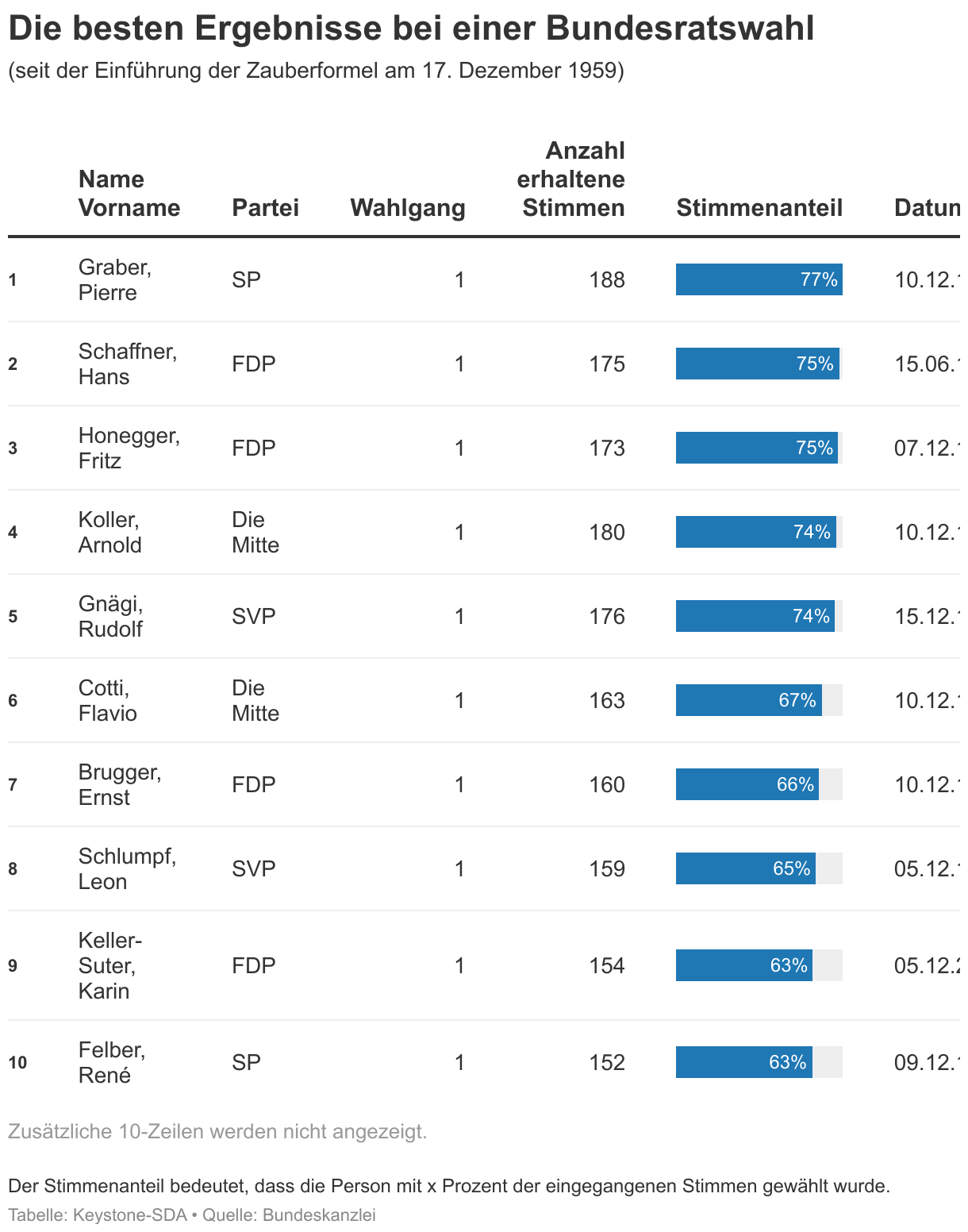968x1232 pixels.
Task: Click the vote count 176 for Gnägi
Action: [x=606, y=616]
